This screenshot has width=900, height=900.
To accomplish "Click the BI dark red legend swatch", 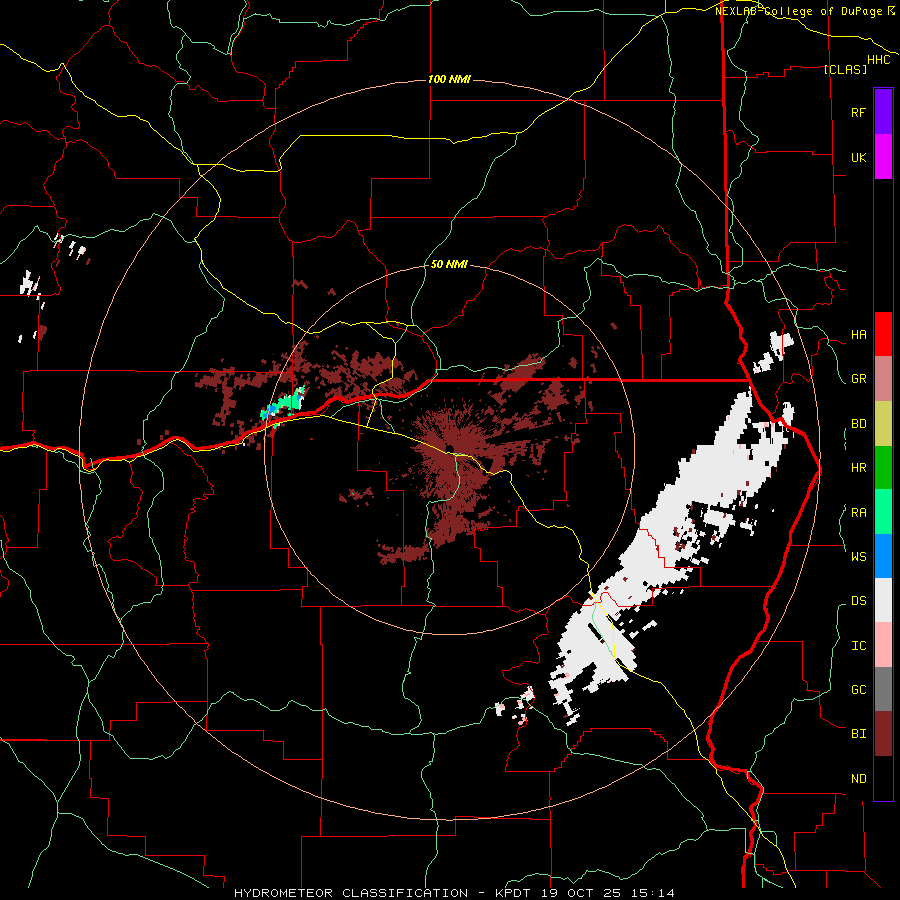I will [x=883, y=734].
